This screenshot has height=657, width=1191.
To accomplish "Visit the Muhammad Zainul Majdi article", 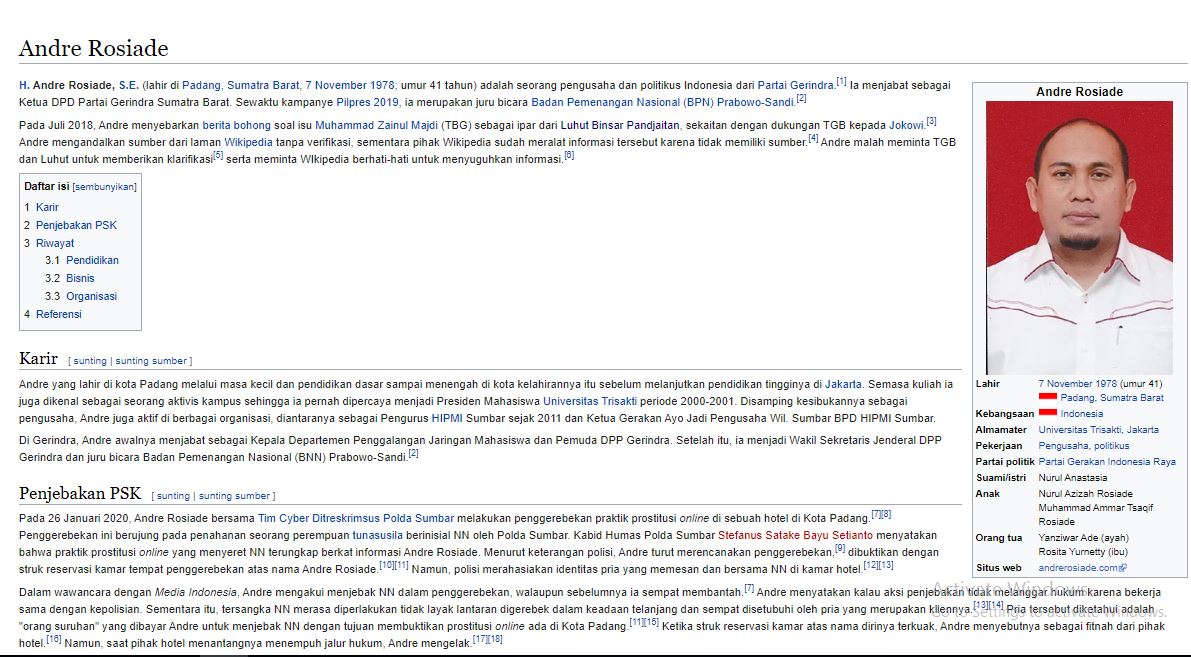I will pos(377,125).
